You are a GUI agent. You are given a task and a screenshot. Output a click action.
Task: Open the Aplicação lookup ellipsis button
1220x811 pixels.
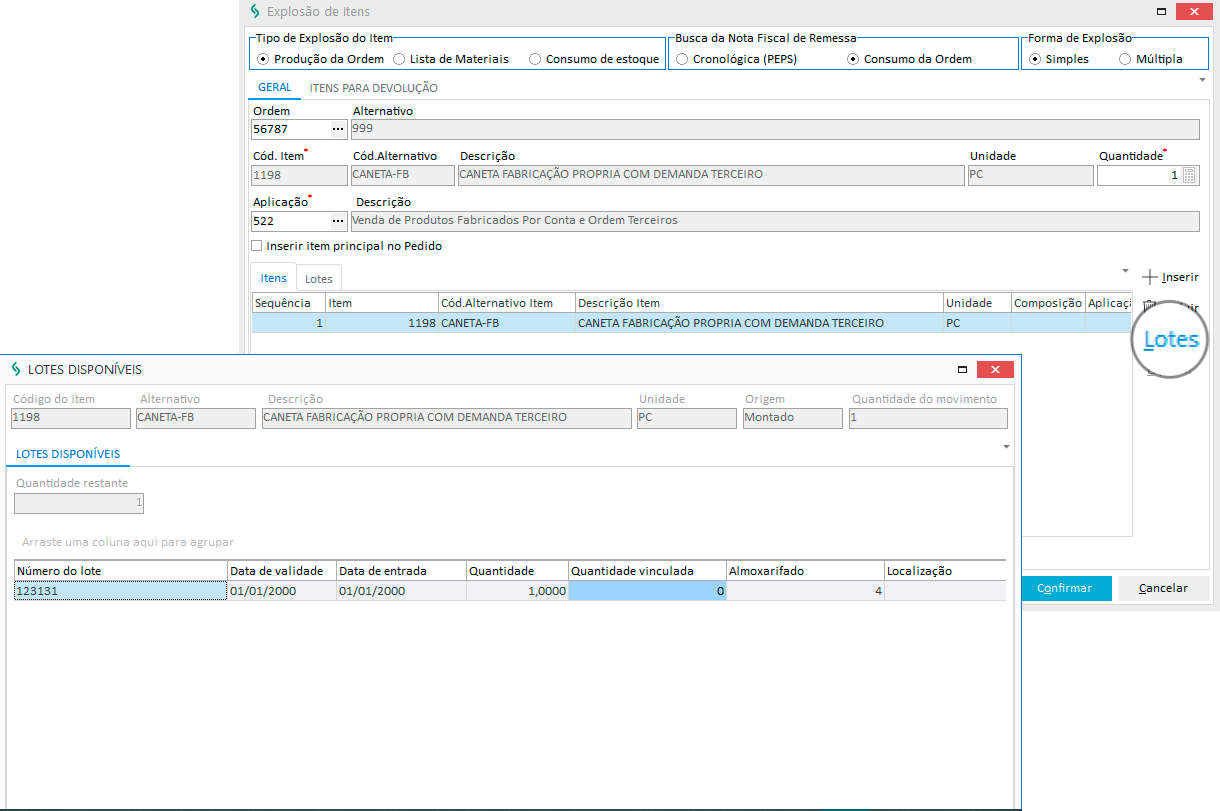[338, 221]
